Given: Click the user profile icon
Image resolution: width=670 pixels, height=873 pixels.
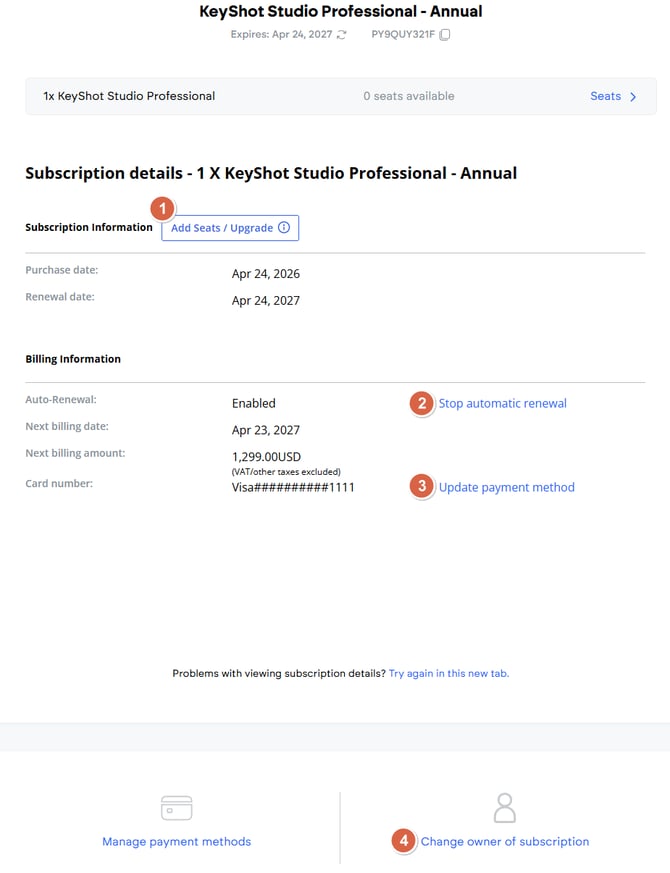Looking at the screenshot, I should pos(505,808).
